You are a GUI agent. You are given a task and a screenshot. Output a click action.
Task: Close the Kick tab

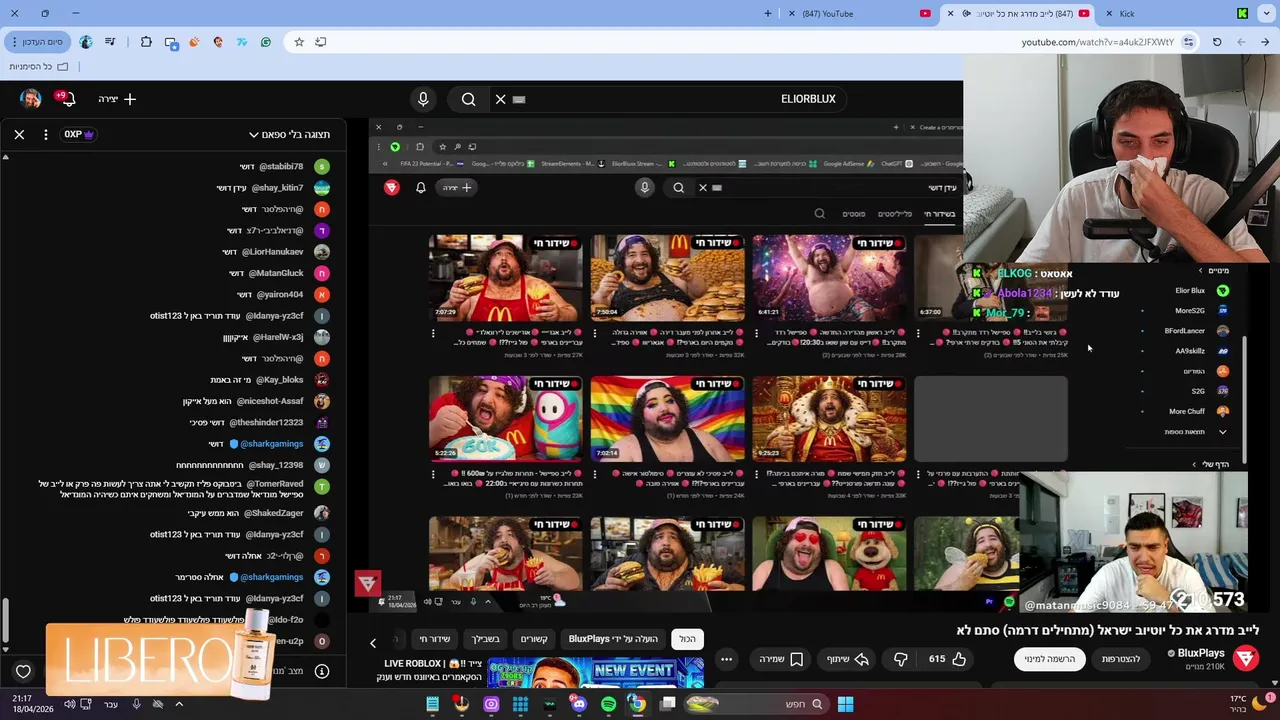click(x=1109, y=13)
